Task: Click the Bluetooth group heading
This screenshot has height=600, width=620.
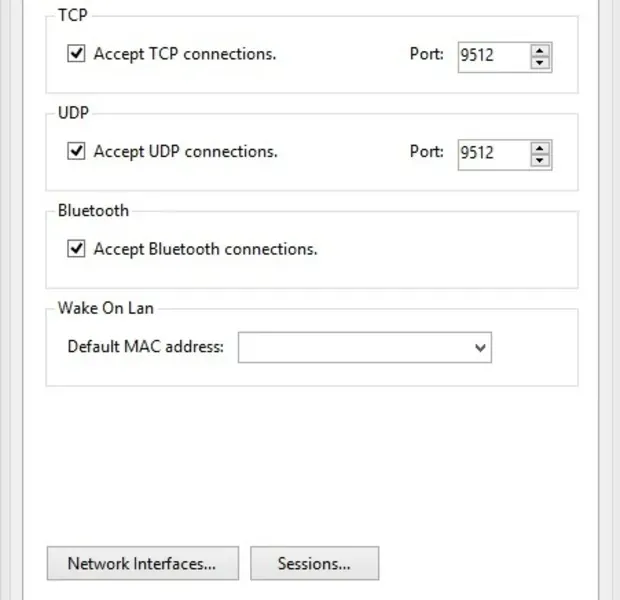Action: click(x=93, y=211)
